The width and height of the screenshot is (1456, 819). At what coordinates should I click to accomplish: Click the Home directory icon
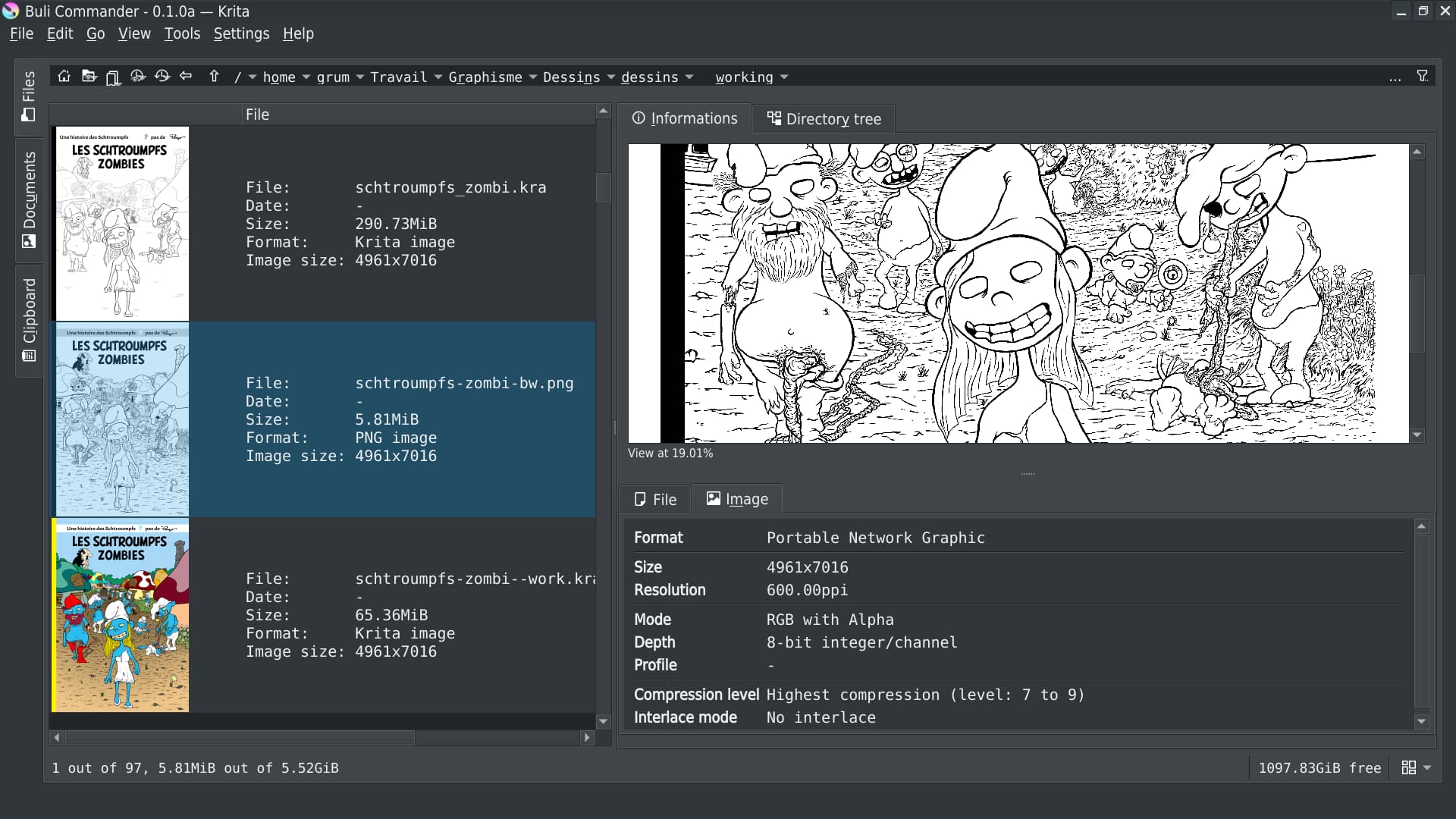(64, 77)
